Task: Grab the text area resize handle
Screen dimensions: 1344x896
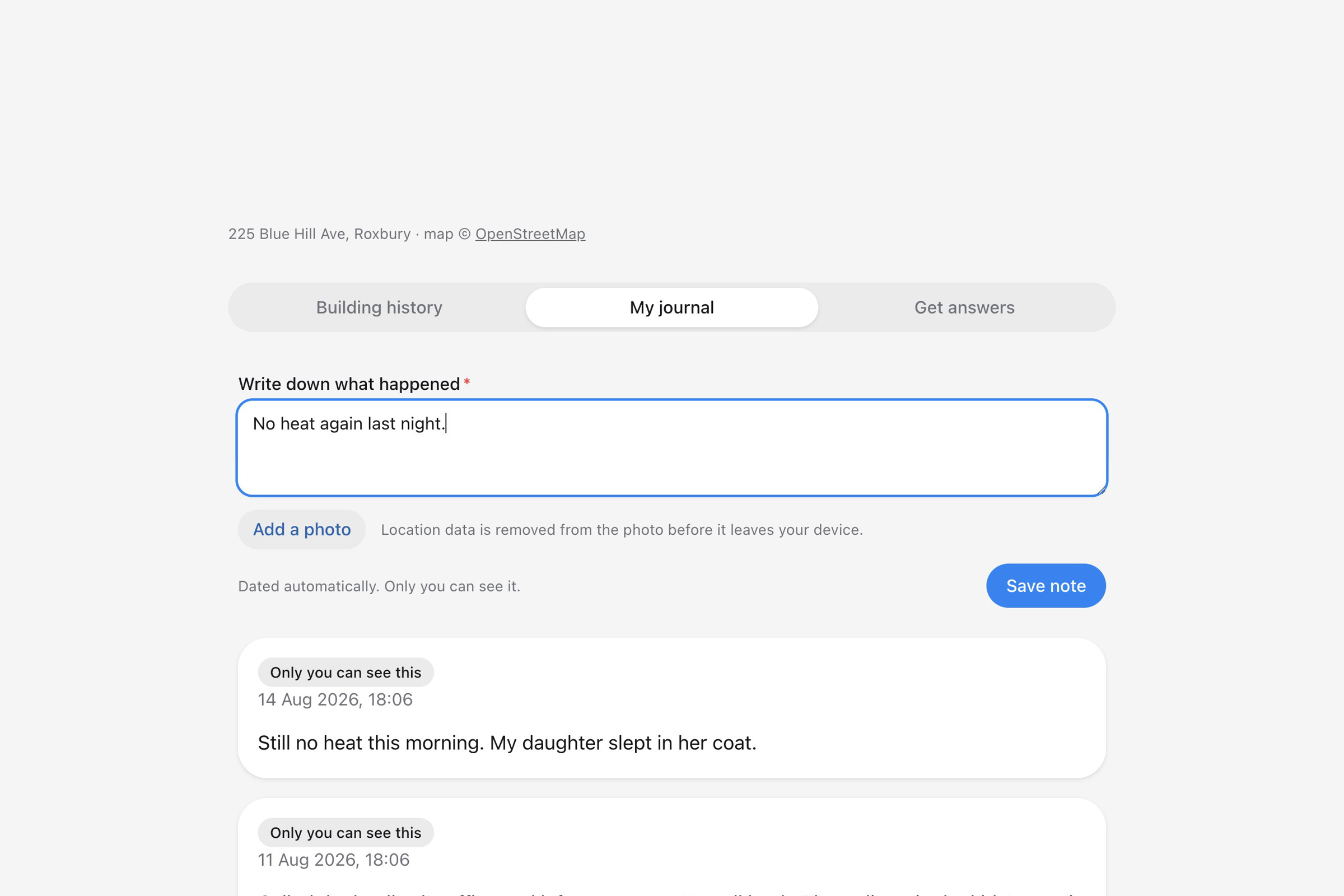Action: (x=1101, y=489)
